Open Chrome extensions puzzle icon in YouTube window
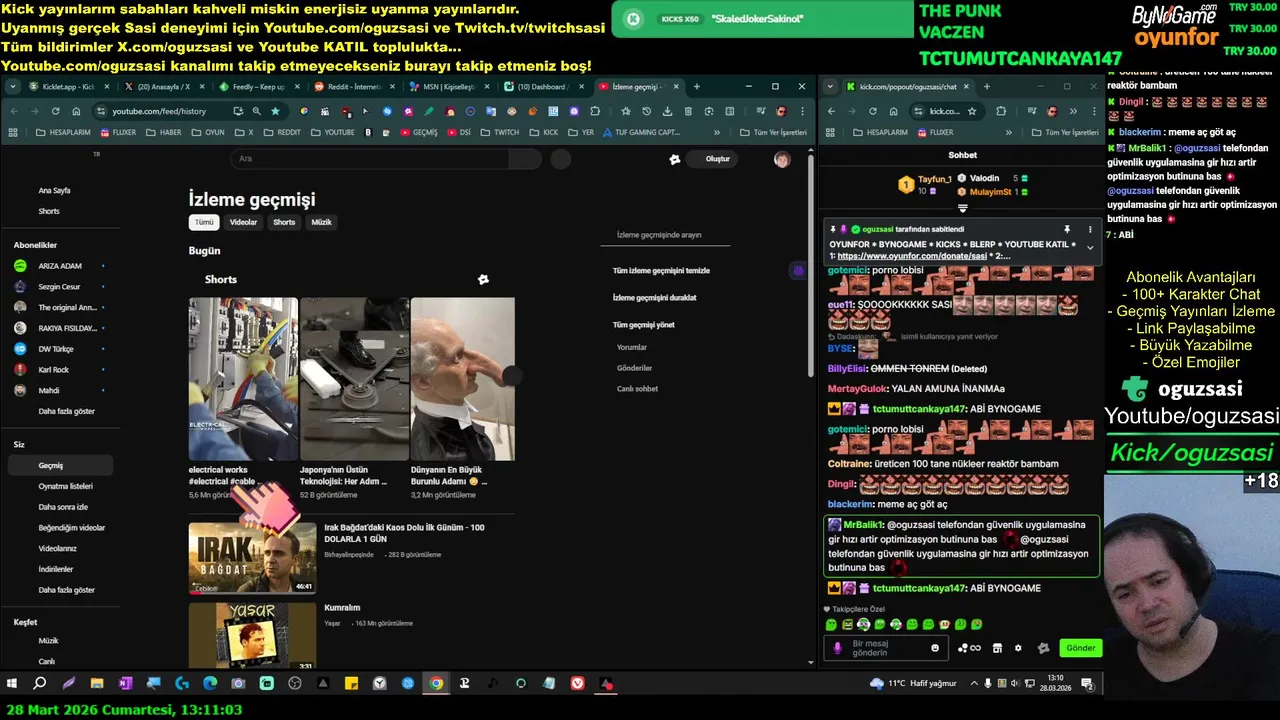 (597, 111)
